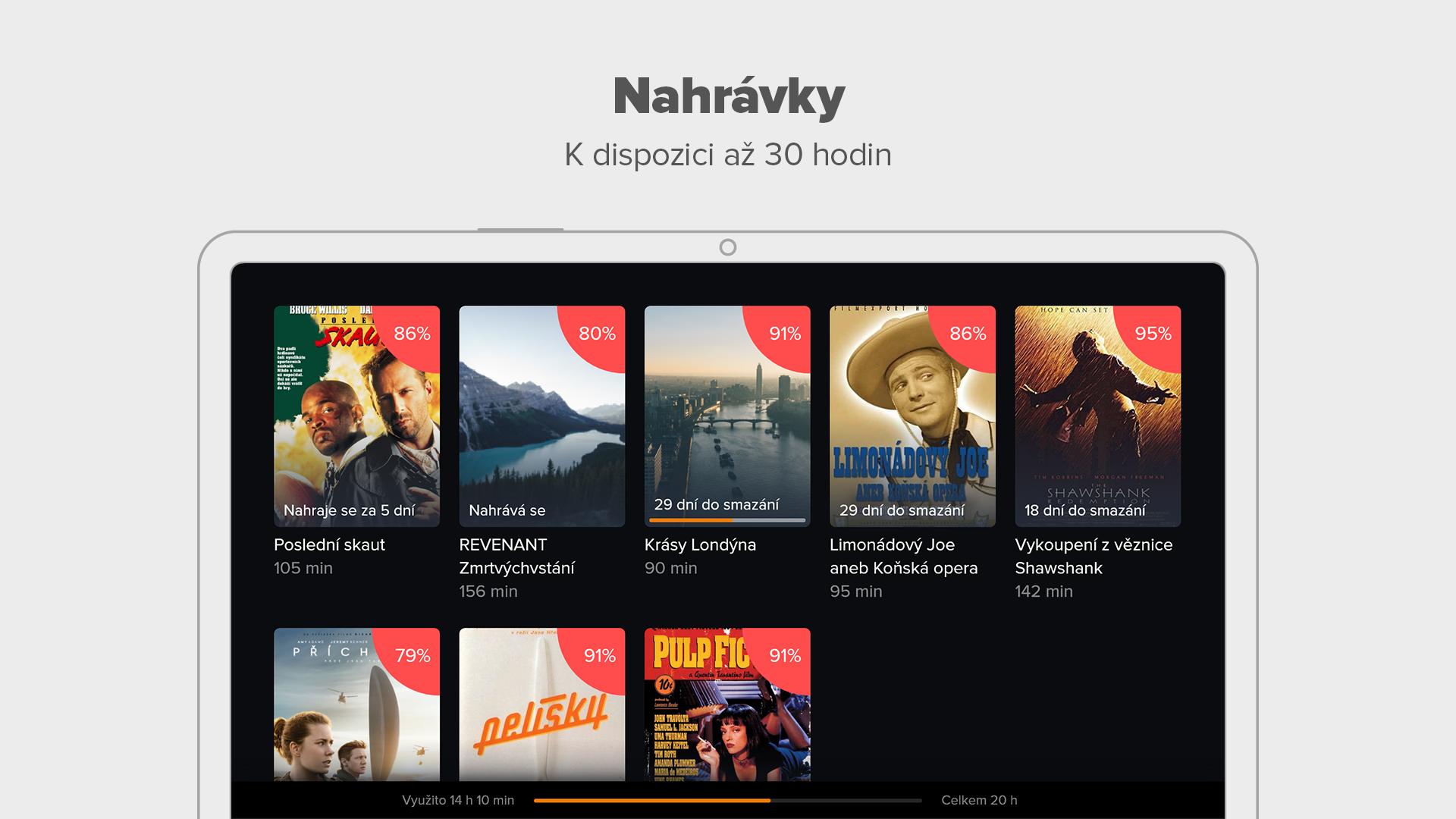
Task: Click the storage usage bar at the bottom
Action: [x=728, y=800]
